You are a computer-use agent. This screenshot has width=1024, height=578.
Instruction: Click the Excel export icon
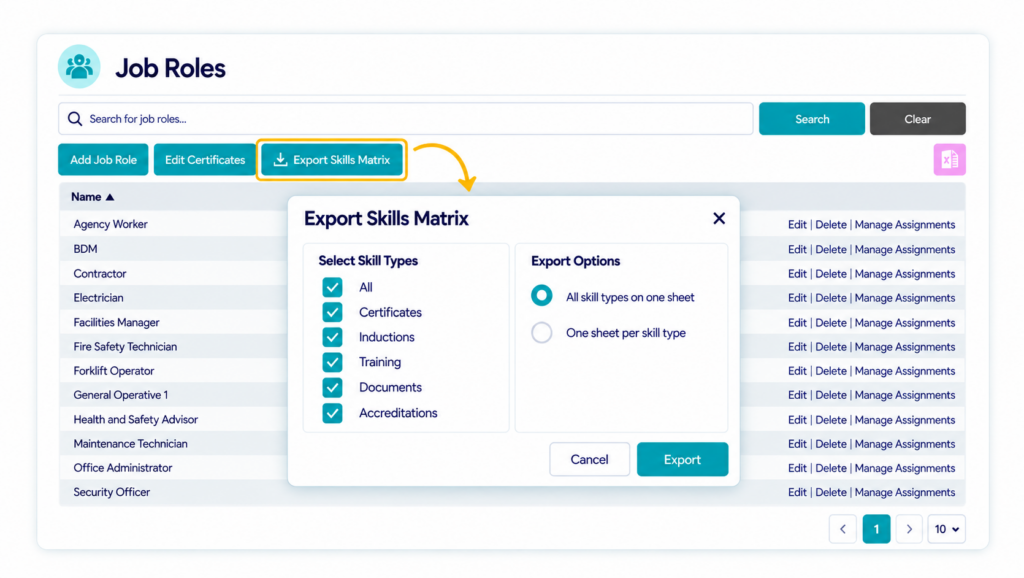[949, 159]
